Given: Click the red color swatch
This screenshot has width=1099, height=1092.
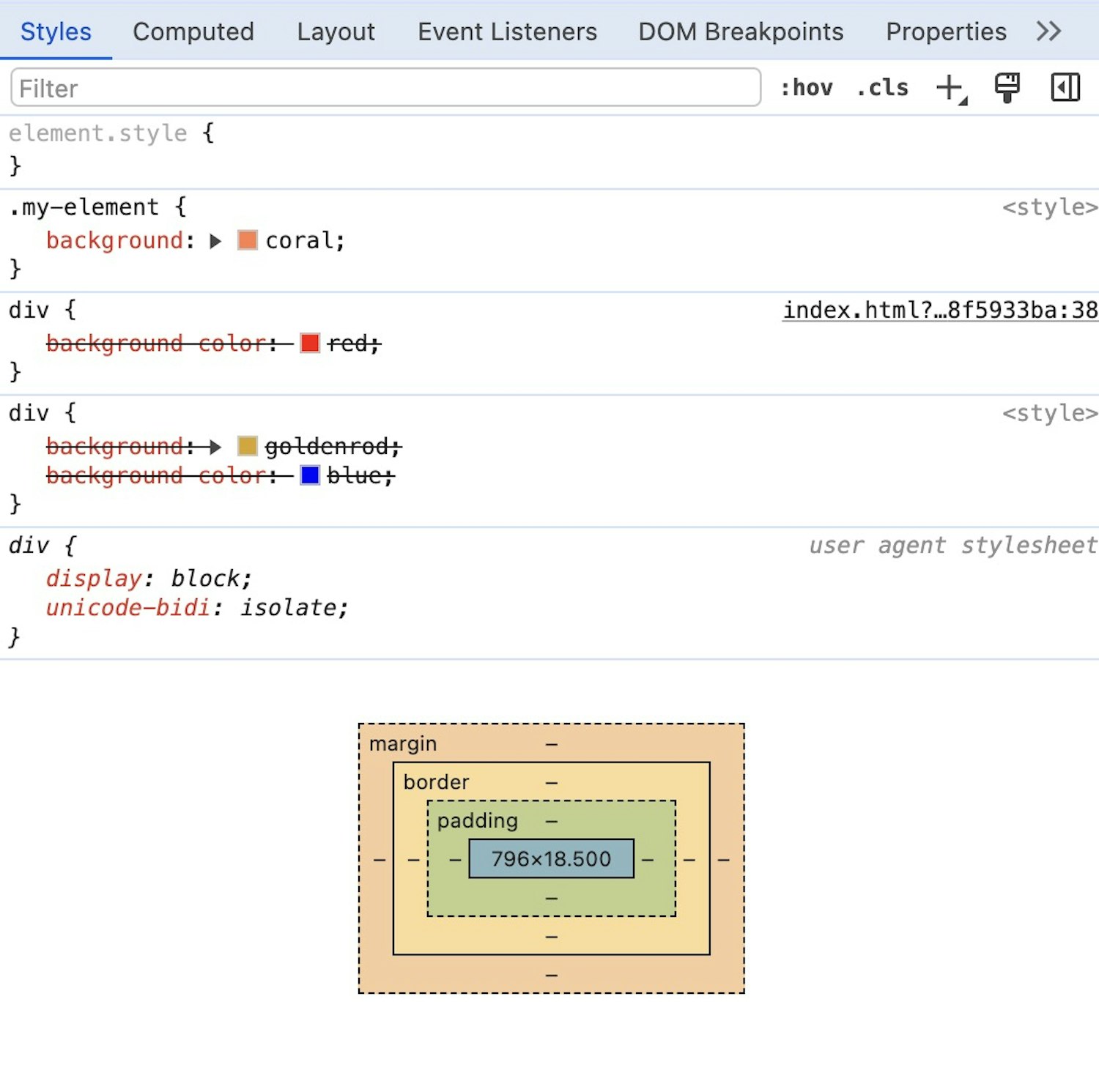Looking at the screenshot, I should click(310, 343).
